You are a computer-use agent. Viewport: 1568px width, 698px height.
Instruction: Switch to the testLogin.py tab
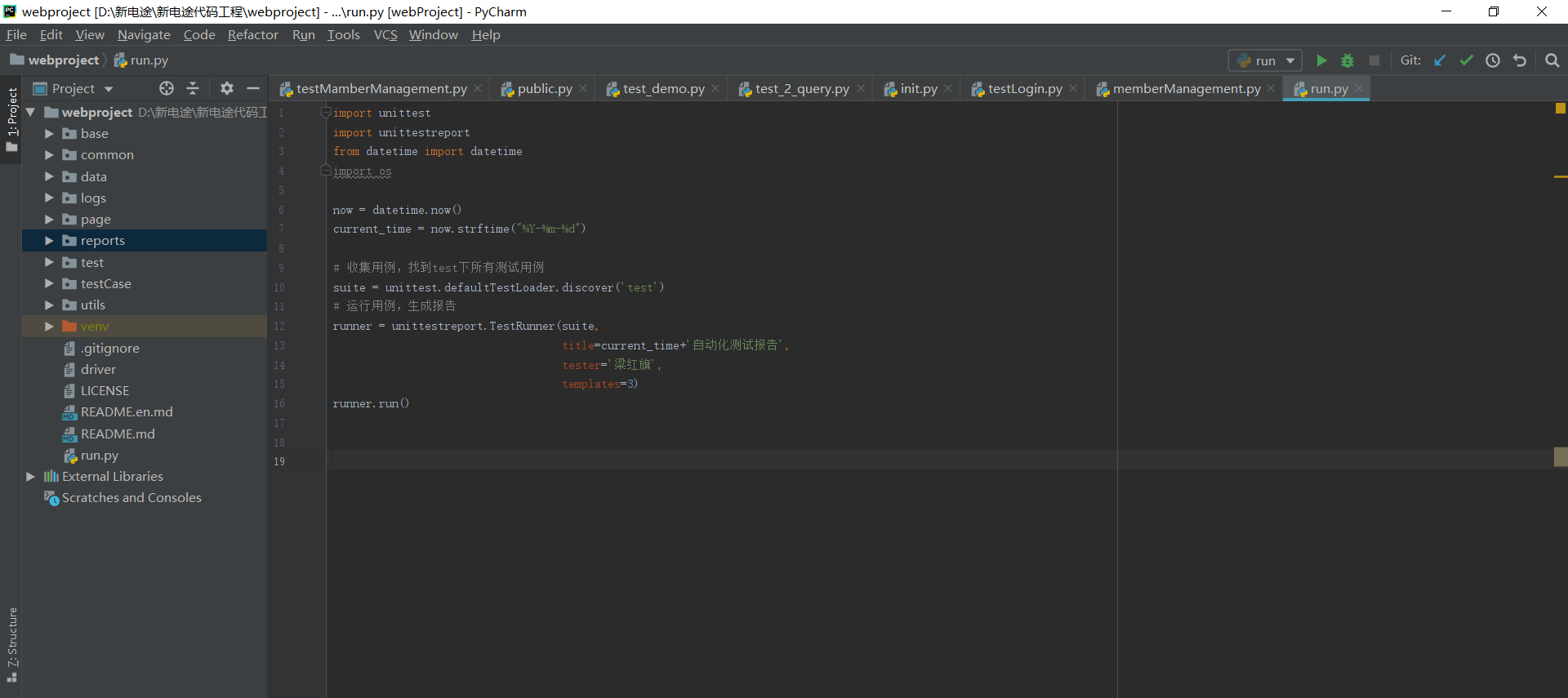pos(1024,89)
